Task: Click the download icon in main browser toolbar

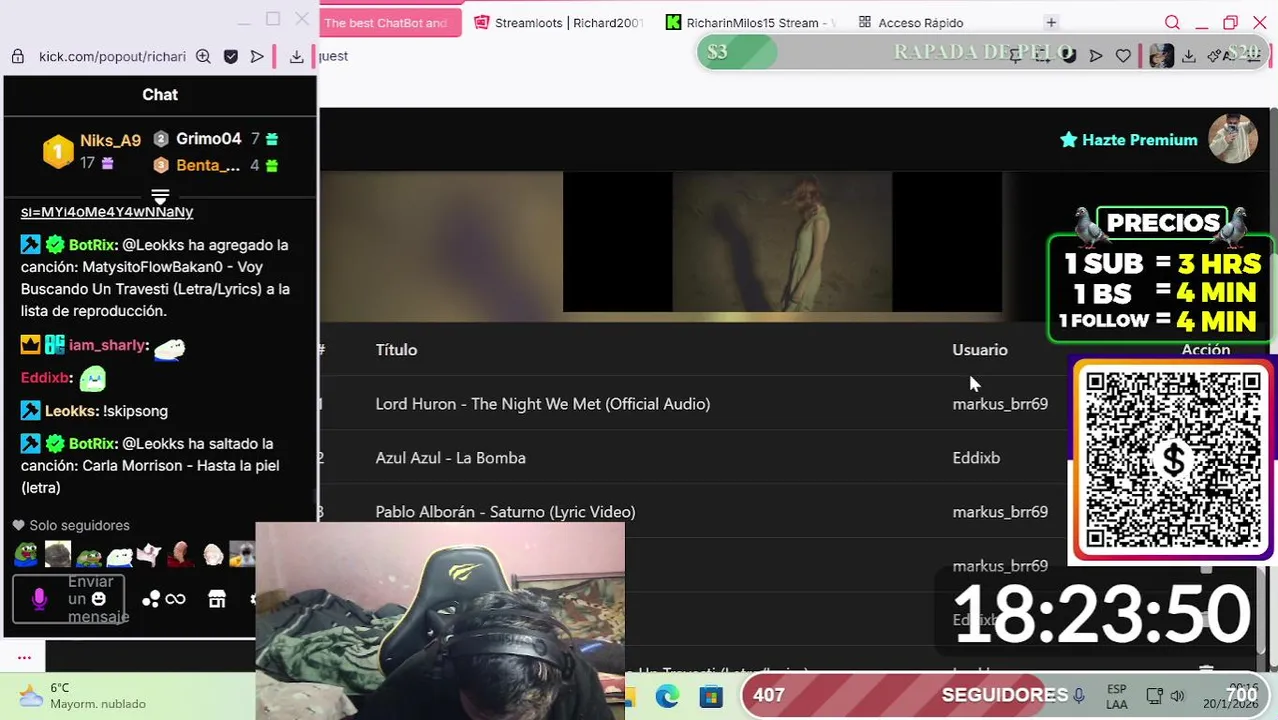Action: (1188, 56)
